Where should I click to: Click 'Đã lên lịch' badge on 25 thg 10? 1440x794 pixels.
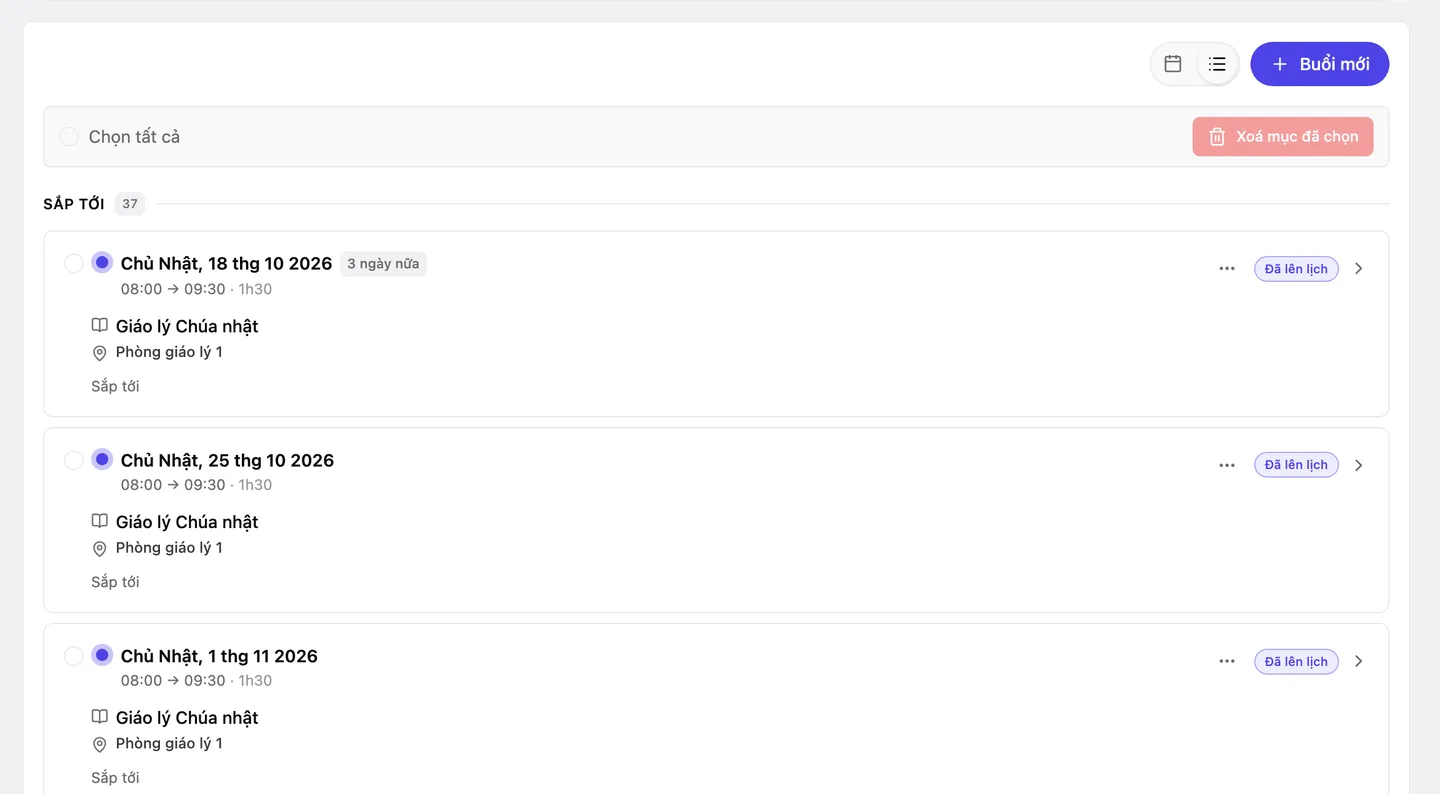click(1296, 465)
